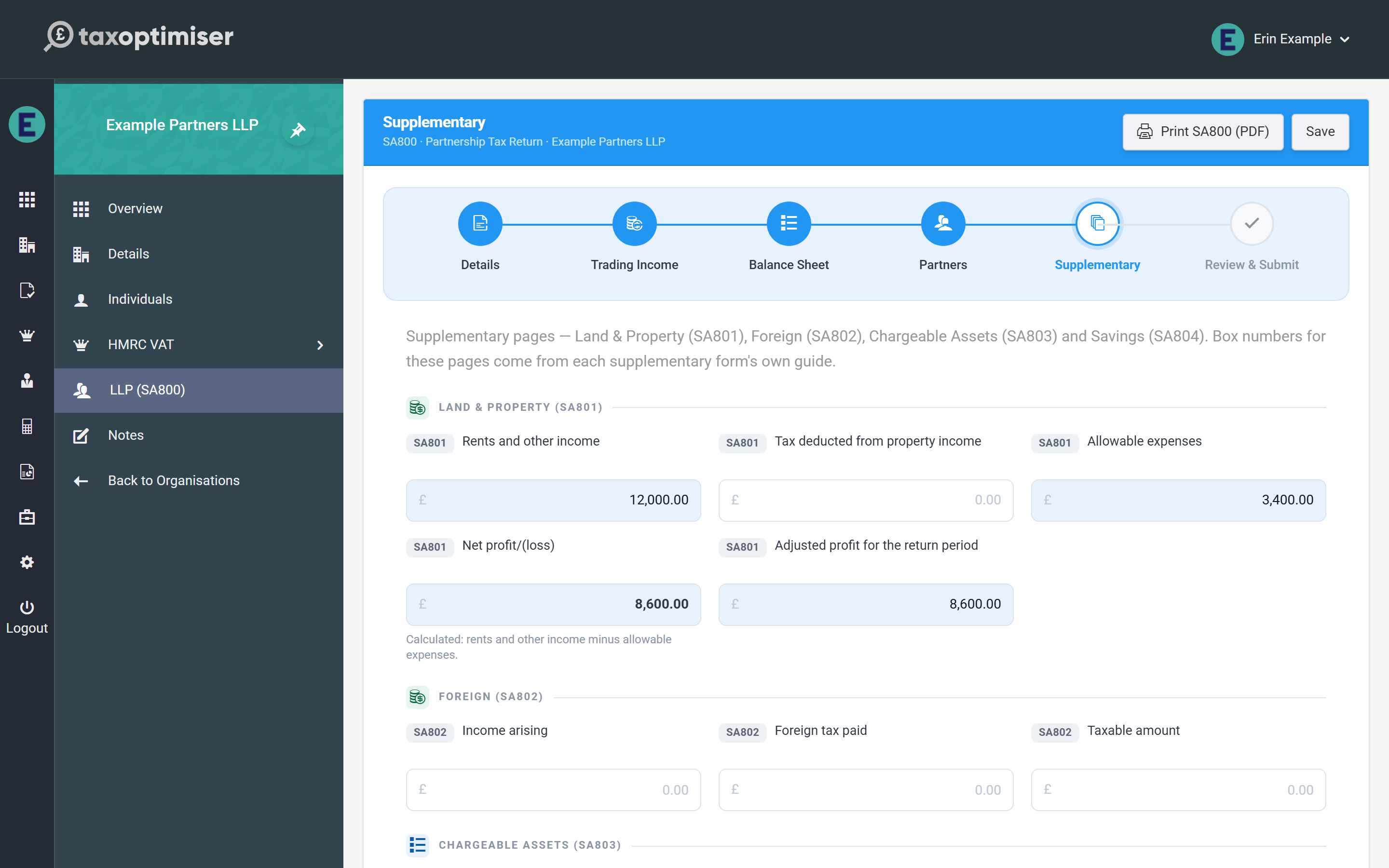Viewport: 1389px width, 868px height.
Task: Open the Overview menu item
Action: point(199,208)
